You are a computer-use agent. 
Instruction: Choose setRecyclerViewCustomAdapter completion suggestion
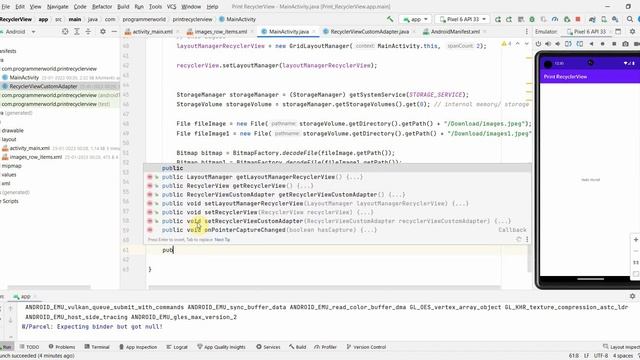click(x=337, y=221)
